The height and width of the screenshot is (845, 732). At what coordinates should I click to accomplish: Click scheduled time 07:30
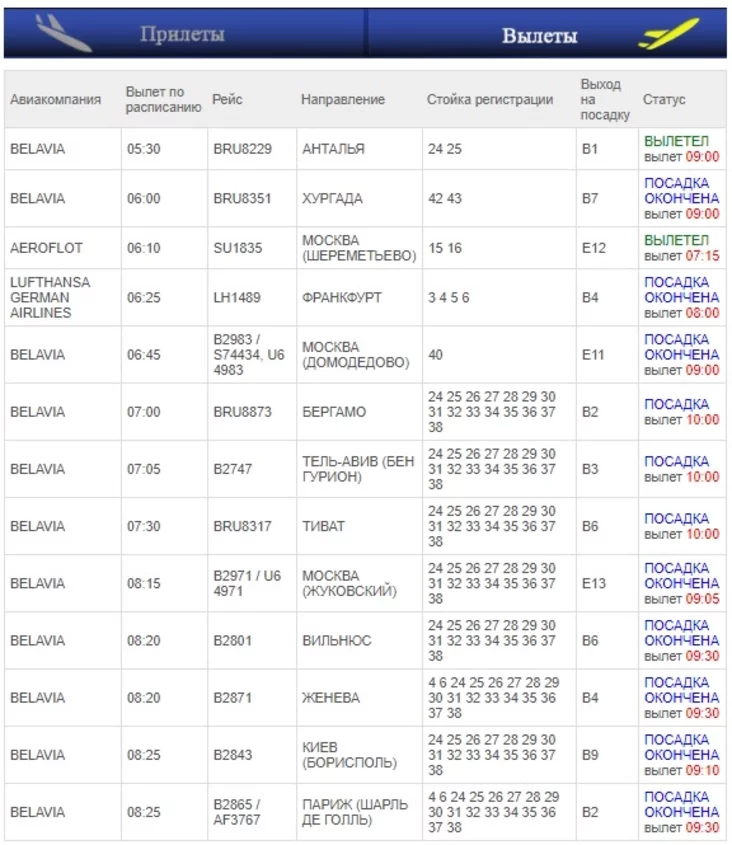coord(144,526)
